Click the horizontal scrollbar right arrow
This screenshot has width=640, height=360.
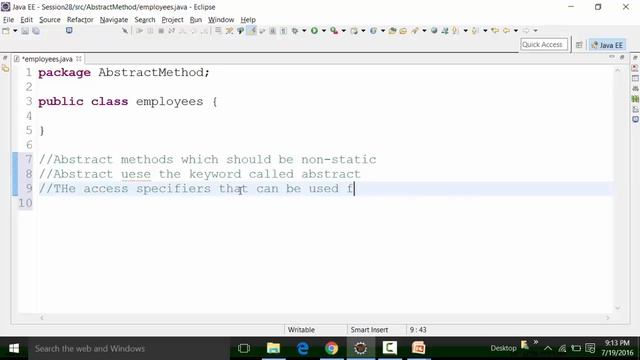click(x=608, y=318)
